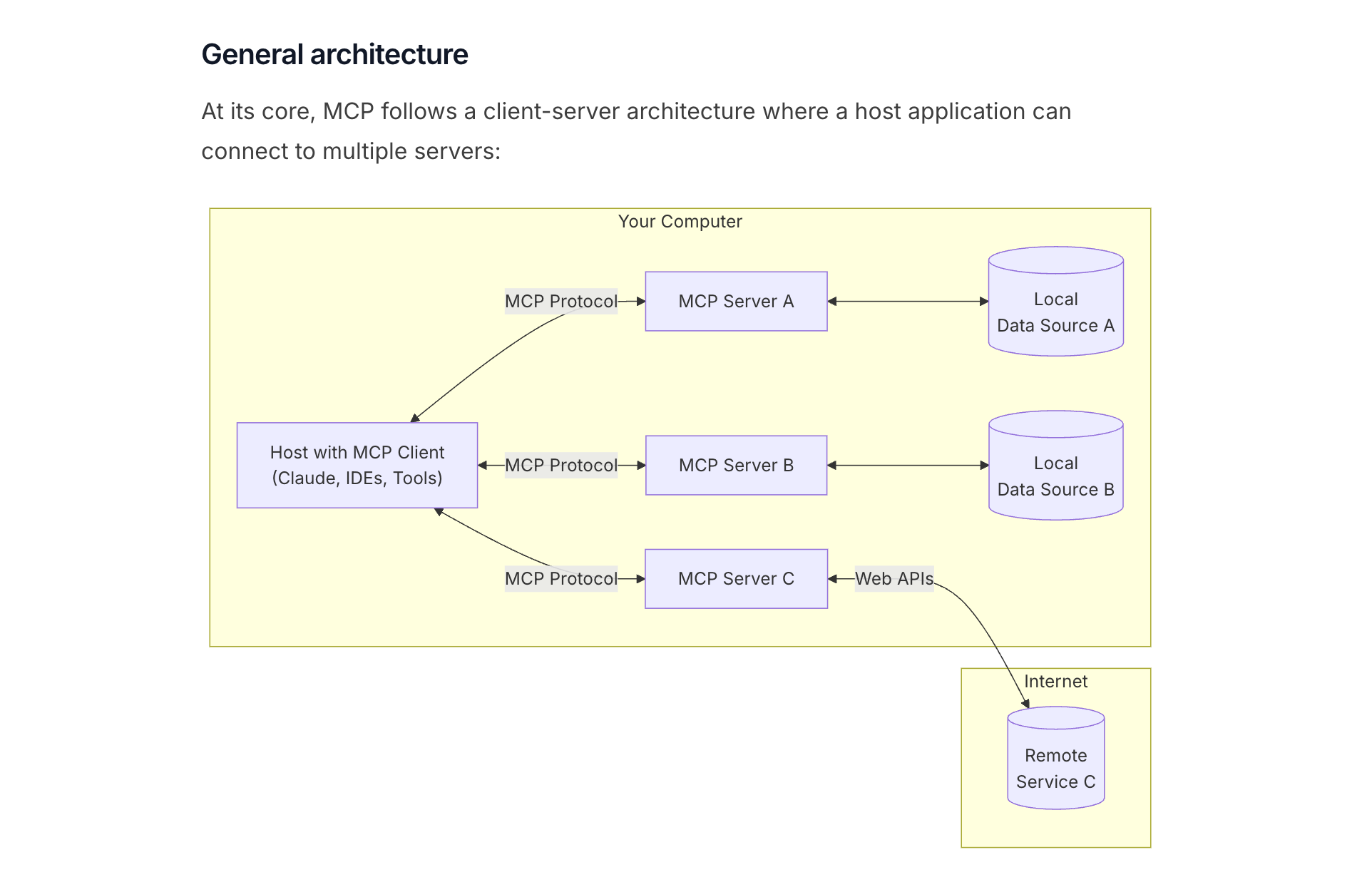Click the MCP Server C box
The height and width of the screenshot is (887, 1372).
tap(736, 579)
